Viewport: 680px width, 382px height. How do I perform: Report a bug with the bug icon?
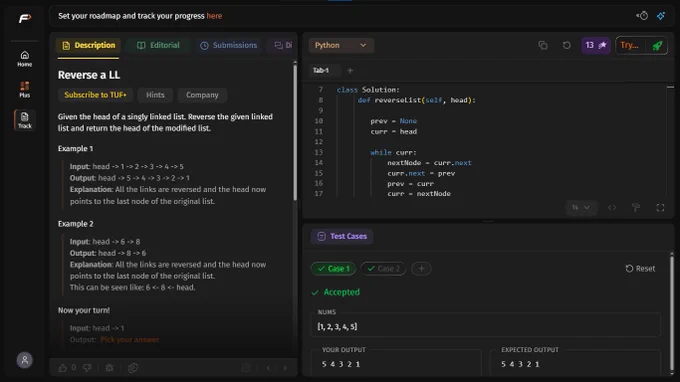tap(109, 368)
